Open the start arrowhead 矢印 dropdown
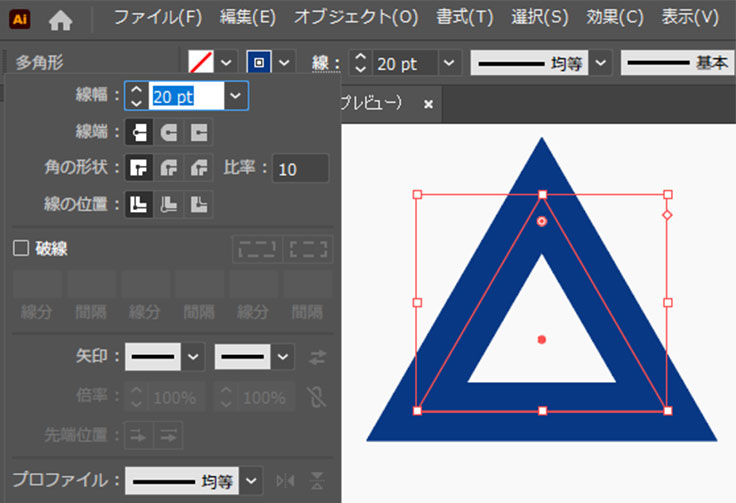The width and height of the screenshot is (736, 503). click(x=194, y=356)
